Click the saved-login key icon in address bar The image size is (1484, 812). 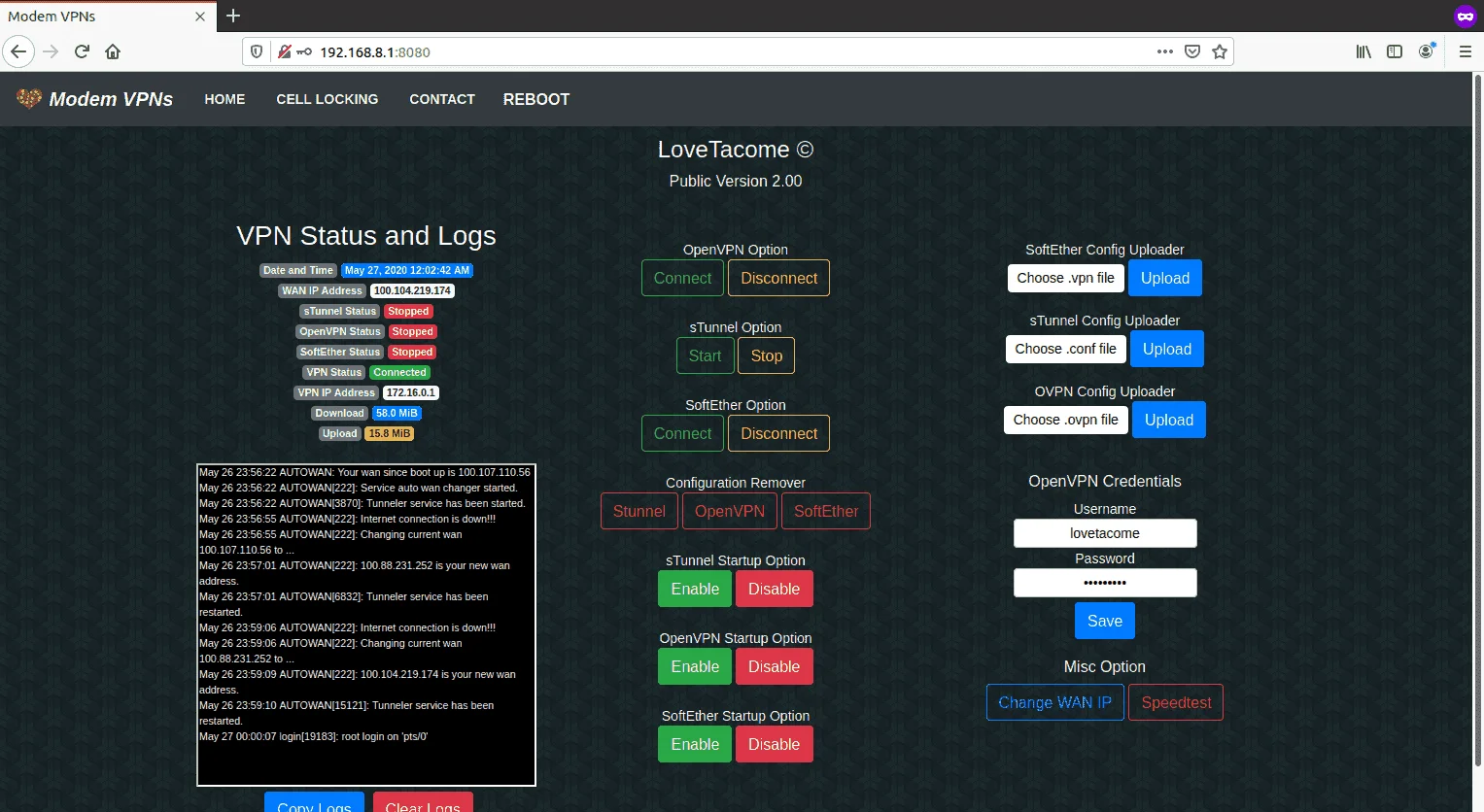click(x=304, y=51)
